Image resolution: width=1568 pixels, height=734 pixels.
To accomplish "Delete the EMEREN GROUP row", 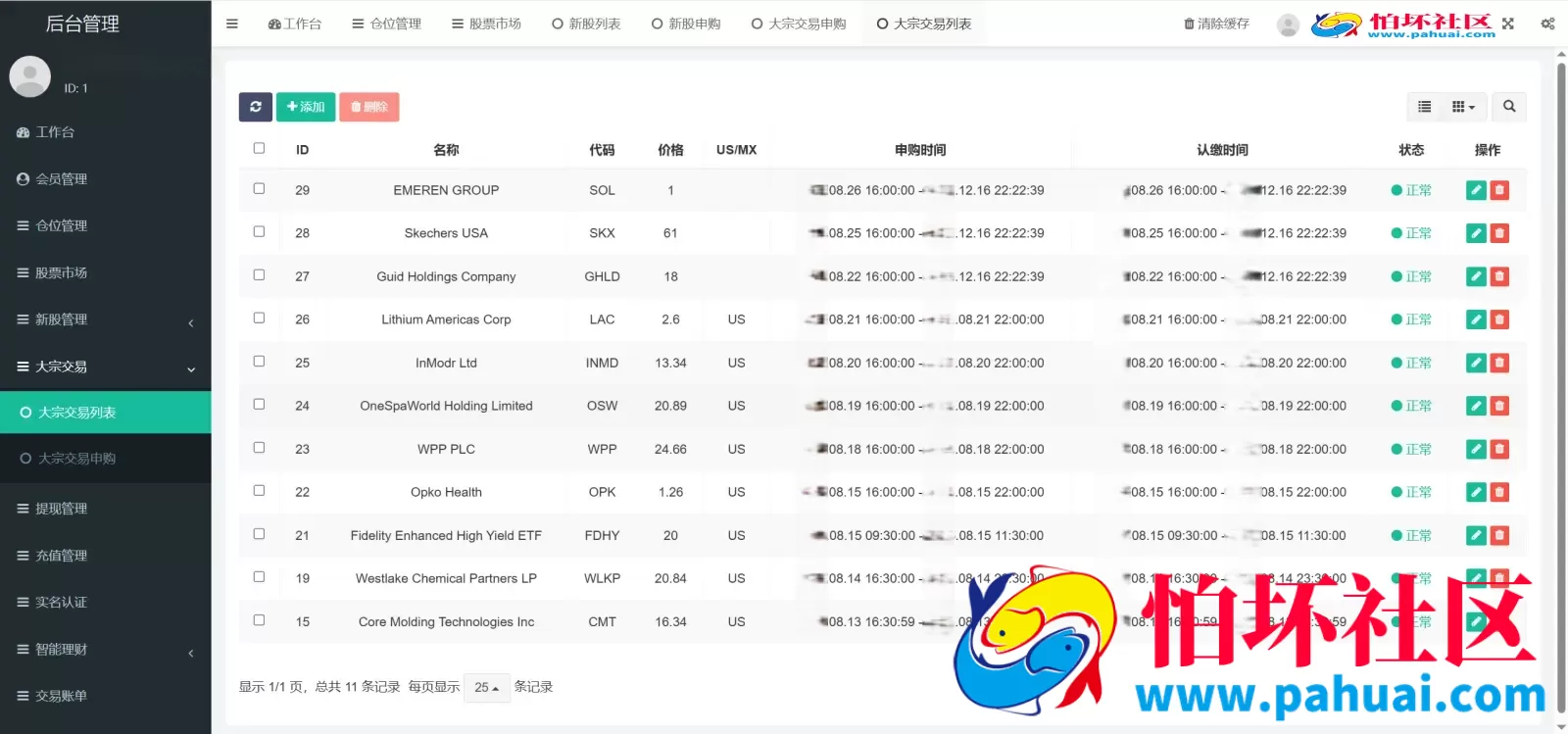I will coord(1499,190).
